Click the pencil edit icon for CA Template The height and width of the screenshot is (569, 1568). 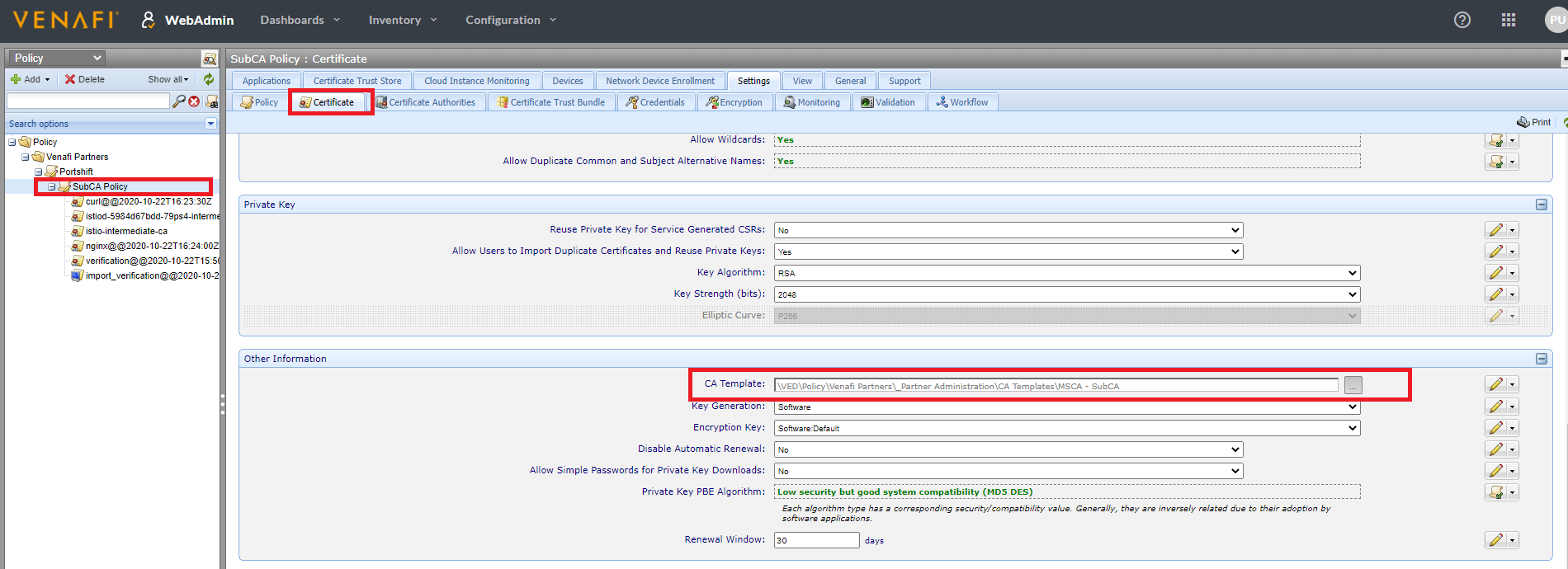(1495, 384)
